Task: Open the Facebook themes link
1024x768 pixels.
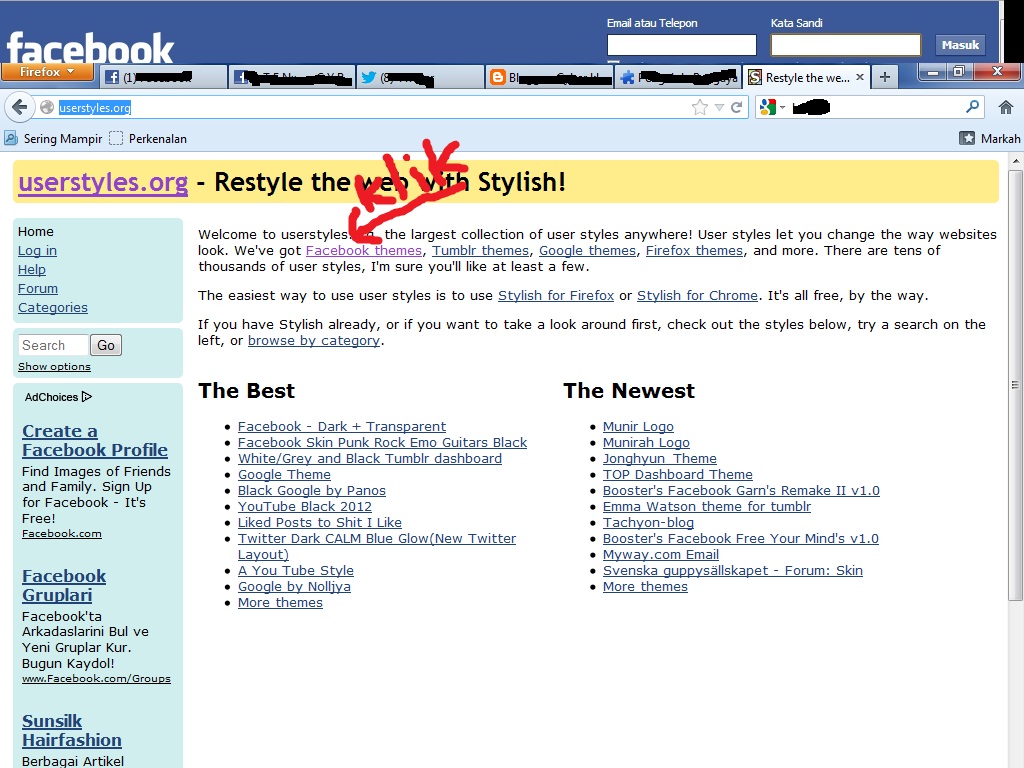Action: [x=364, y=250]
